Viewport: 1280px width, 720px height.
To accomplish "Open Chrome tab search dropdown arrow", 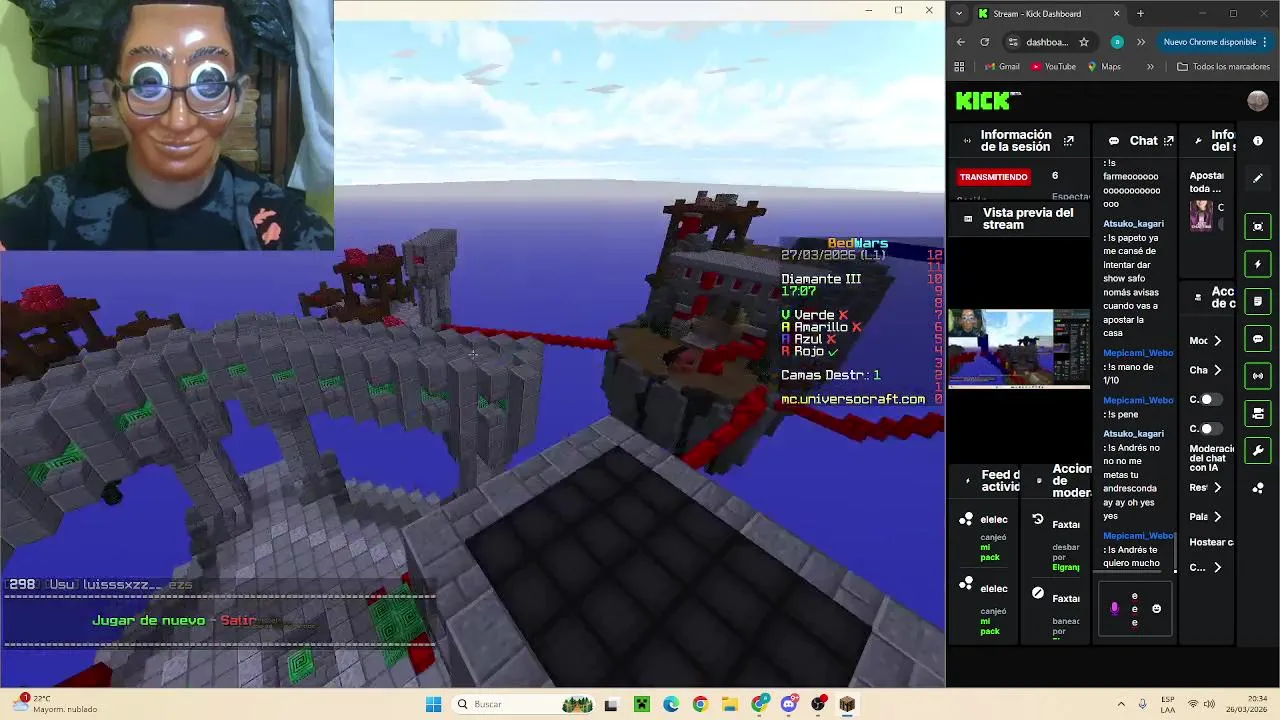I will [x=959, y=14].
